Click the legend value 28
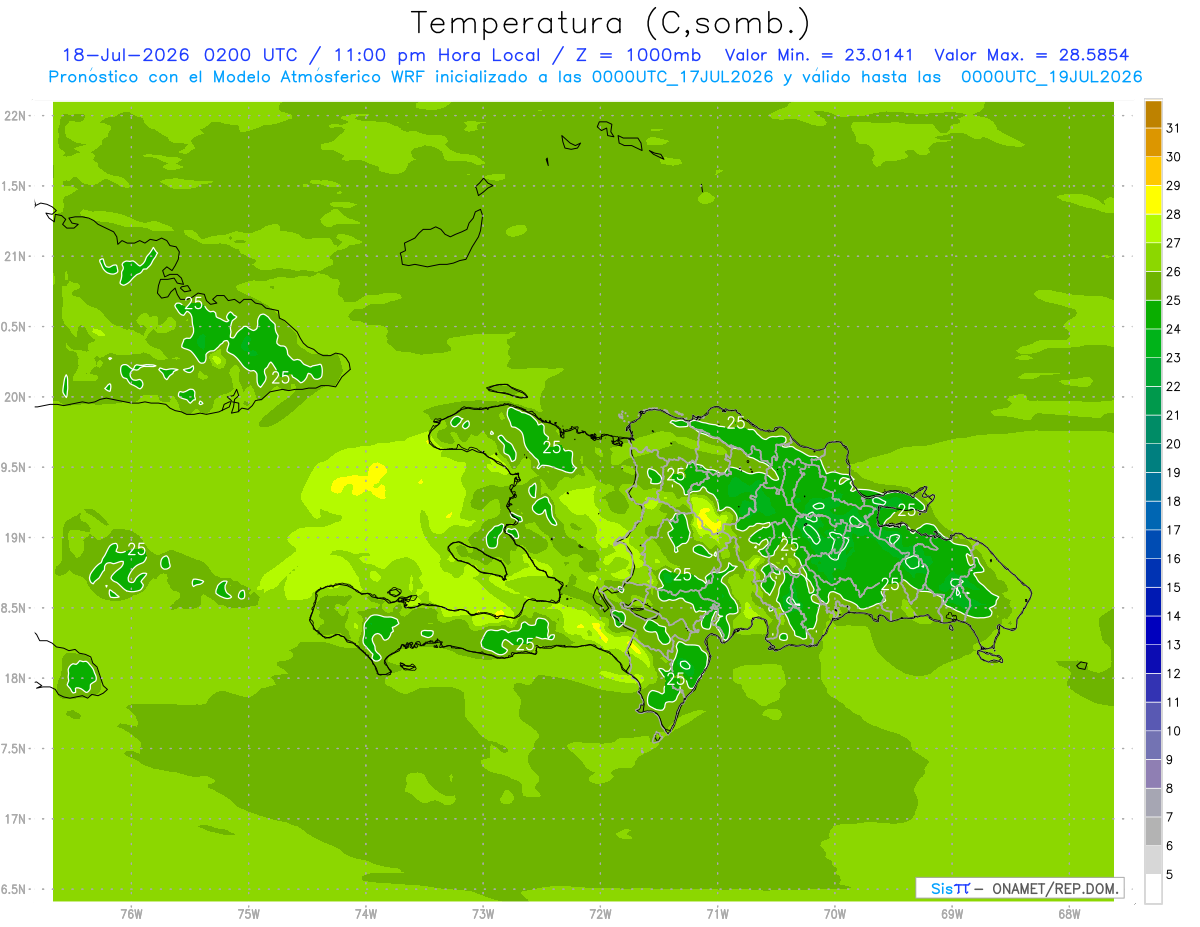 coord(1174,214)
